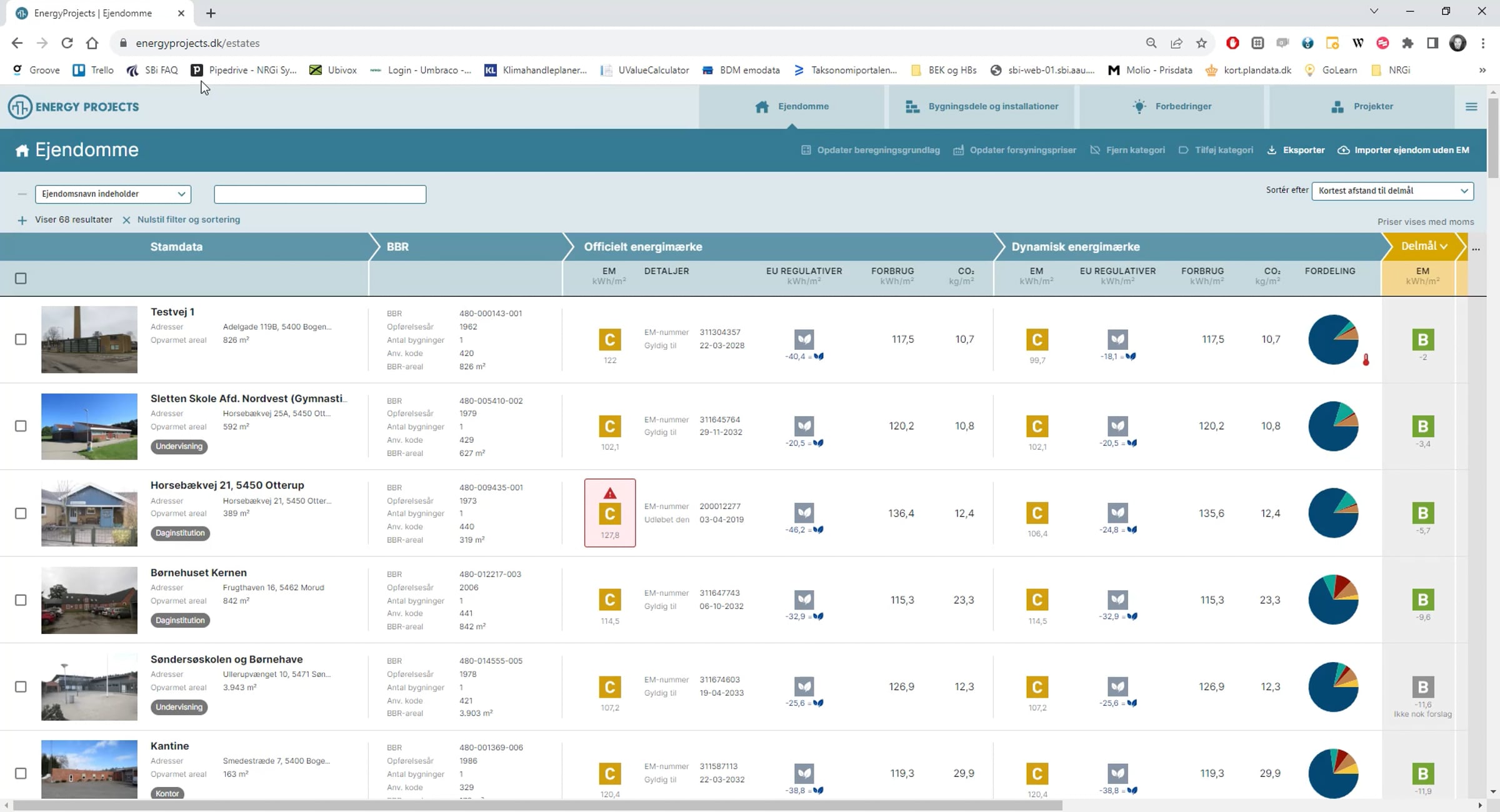Click the property name search field
1500x812 pixels.
(320, 194)
